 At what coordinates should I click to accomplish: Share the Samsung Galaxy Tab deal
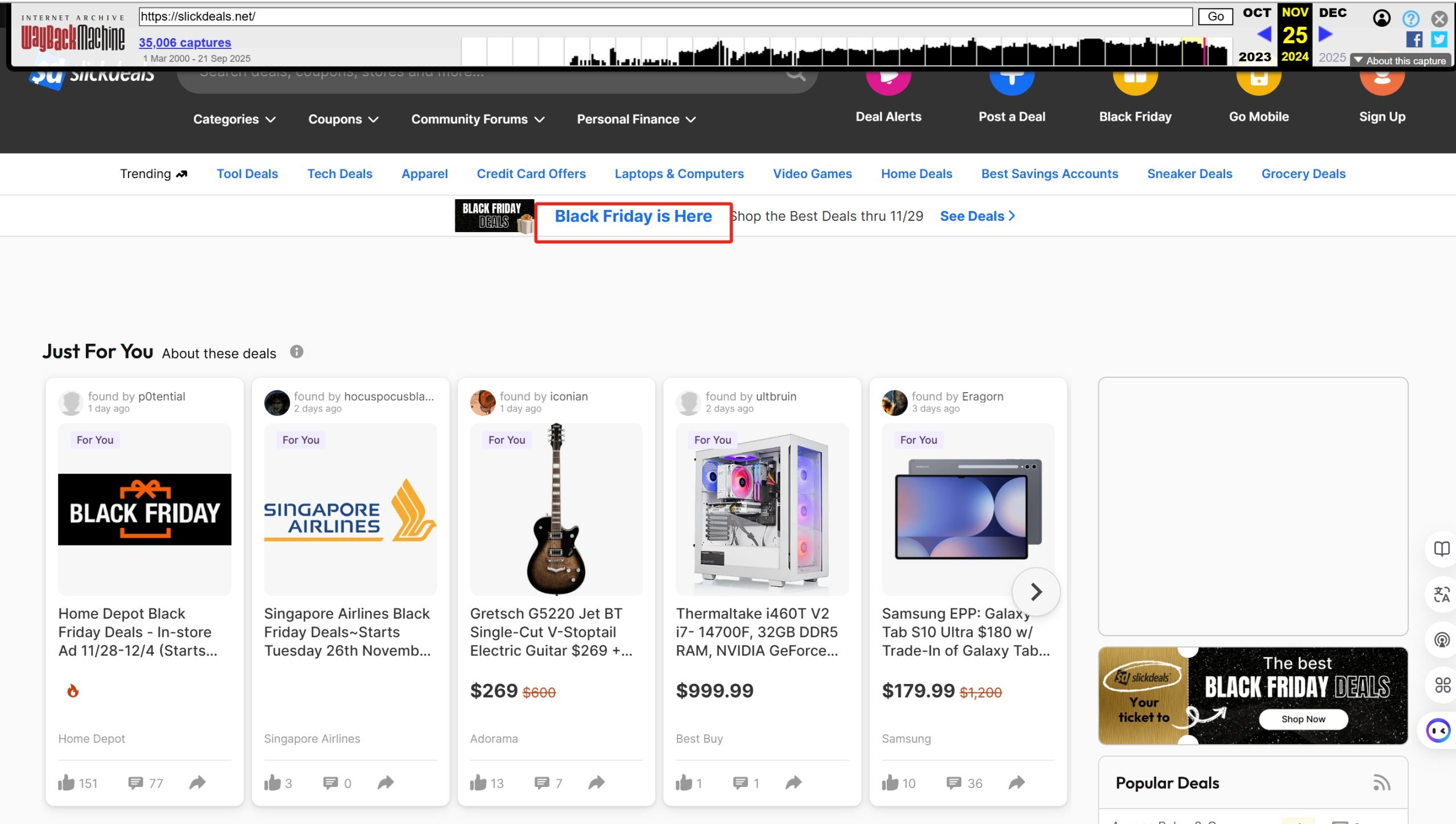(x=1017, y=782)
